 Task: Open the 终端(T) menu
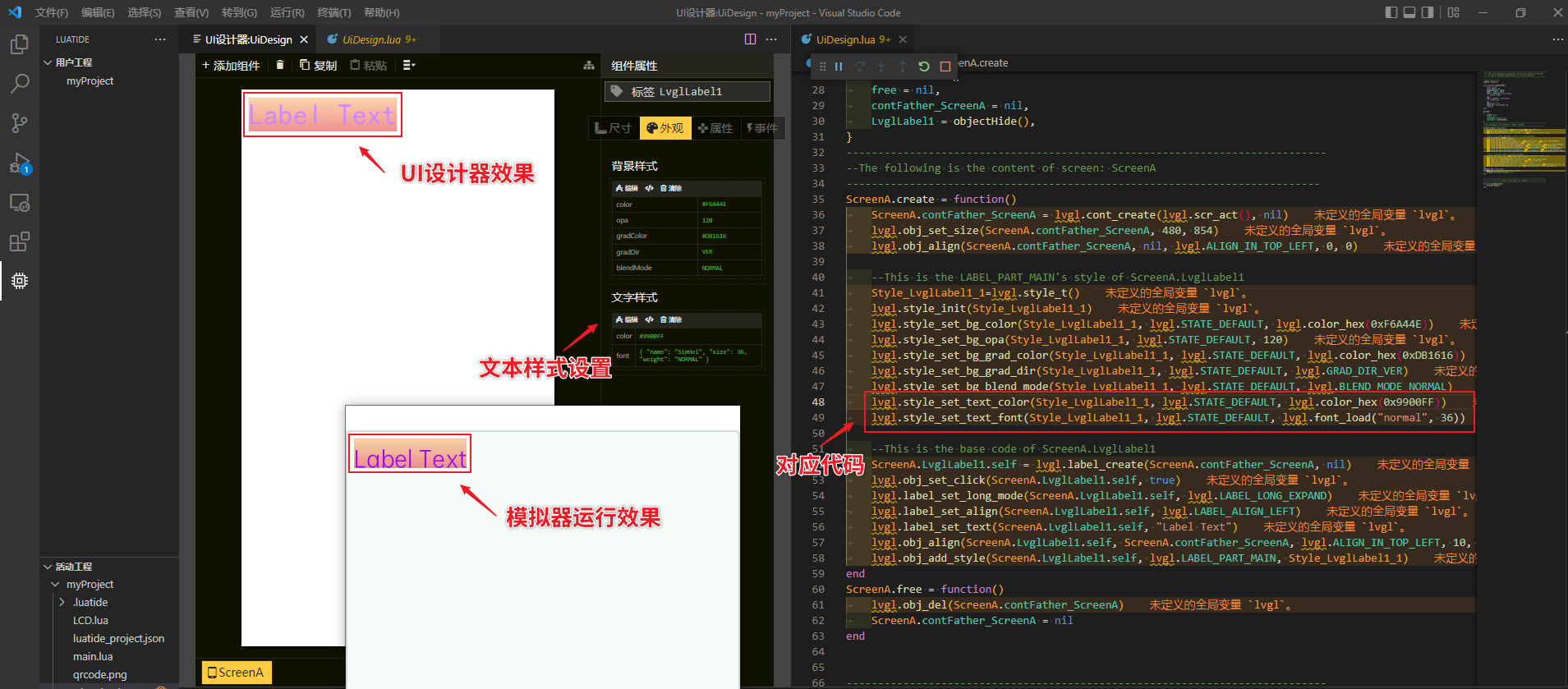point(333,12)
